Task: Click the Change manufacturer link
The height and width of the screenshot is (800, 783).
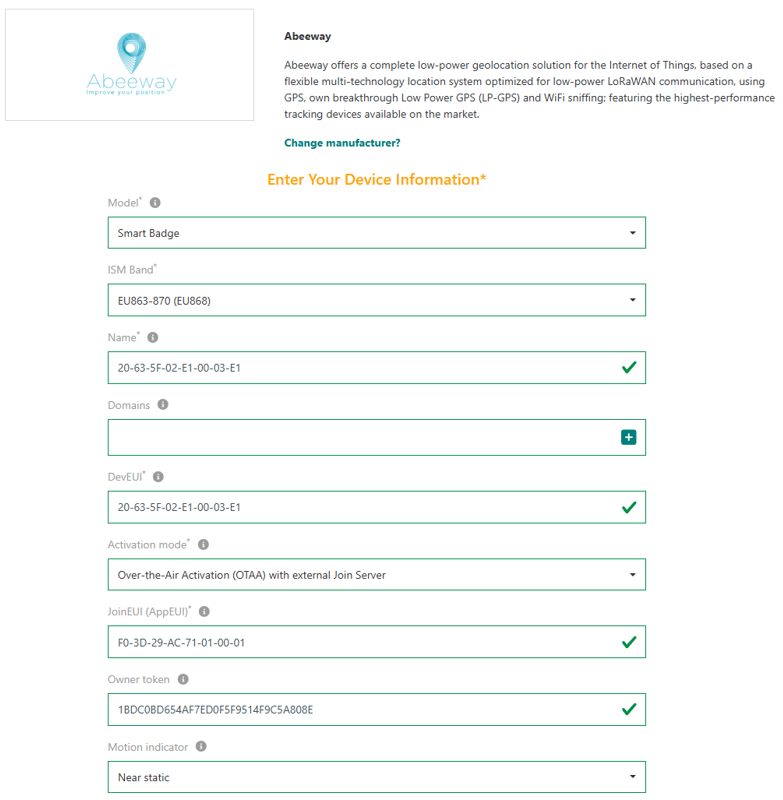Action: click(342, 143)
